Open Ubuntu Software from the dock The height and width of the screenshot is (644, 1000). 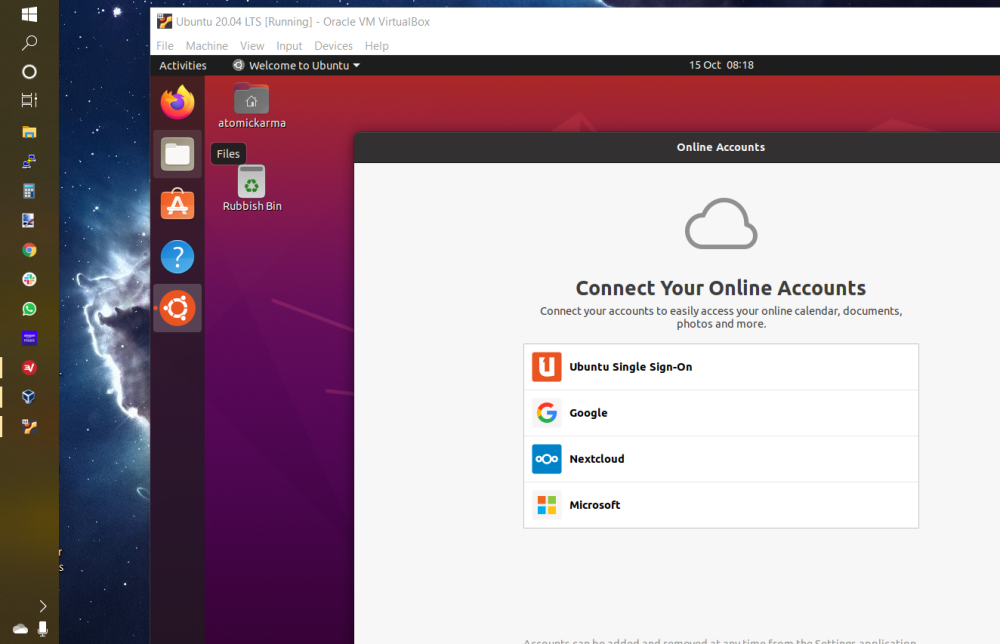pyautogui.click(x=177, y=206)
